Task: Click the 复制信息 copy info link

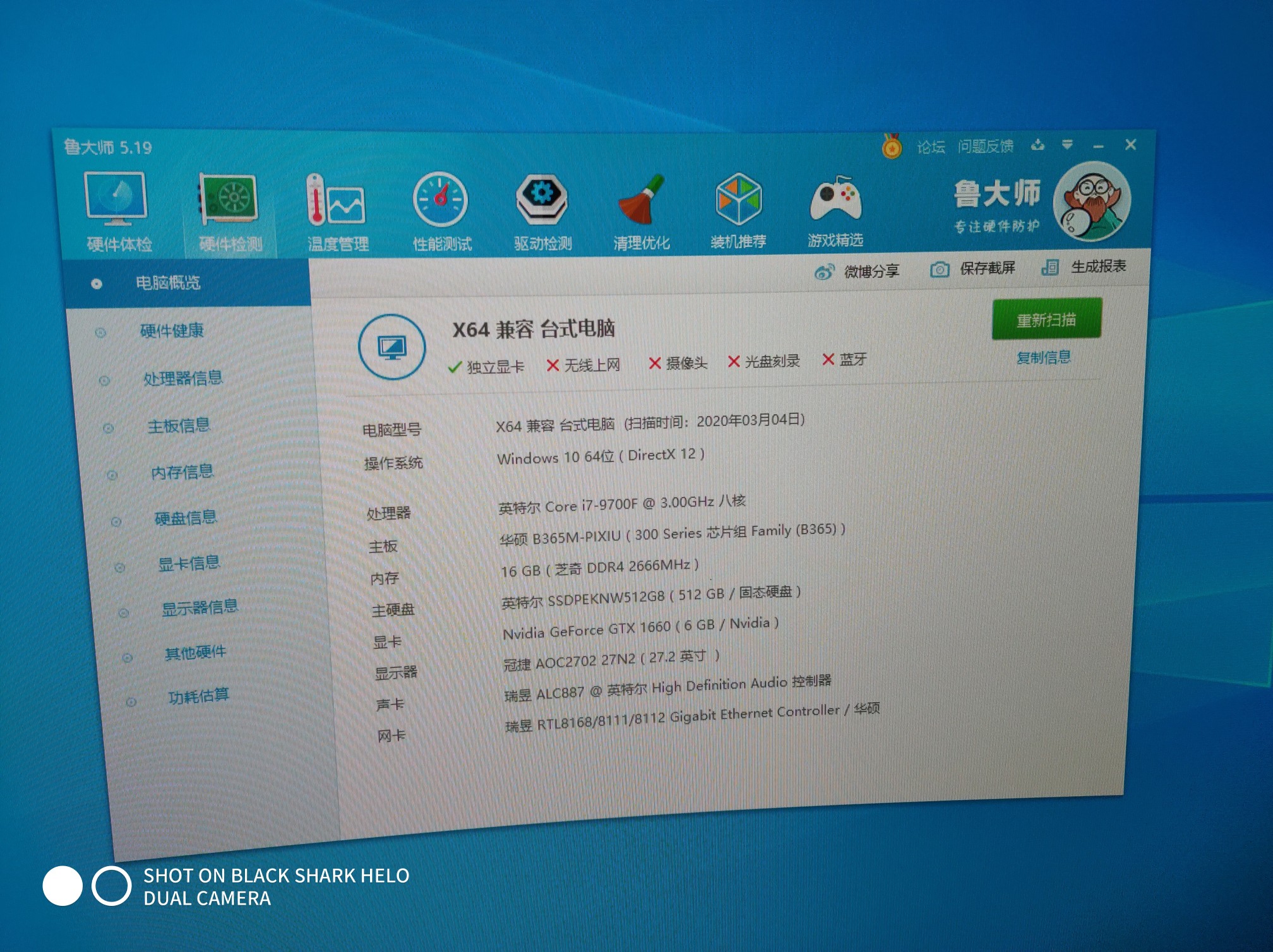Action: 1043,358
